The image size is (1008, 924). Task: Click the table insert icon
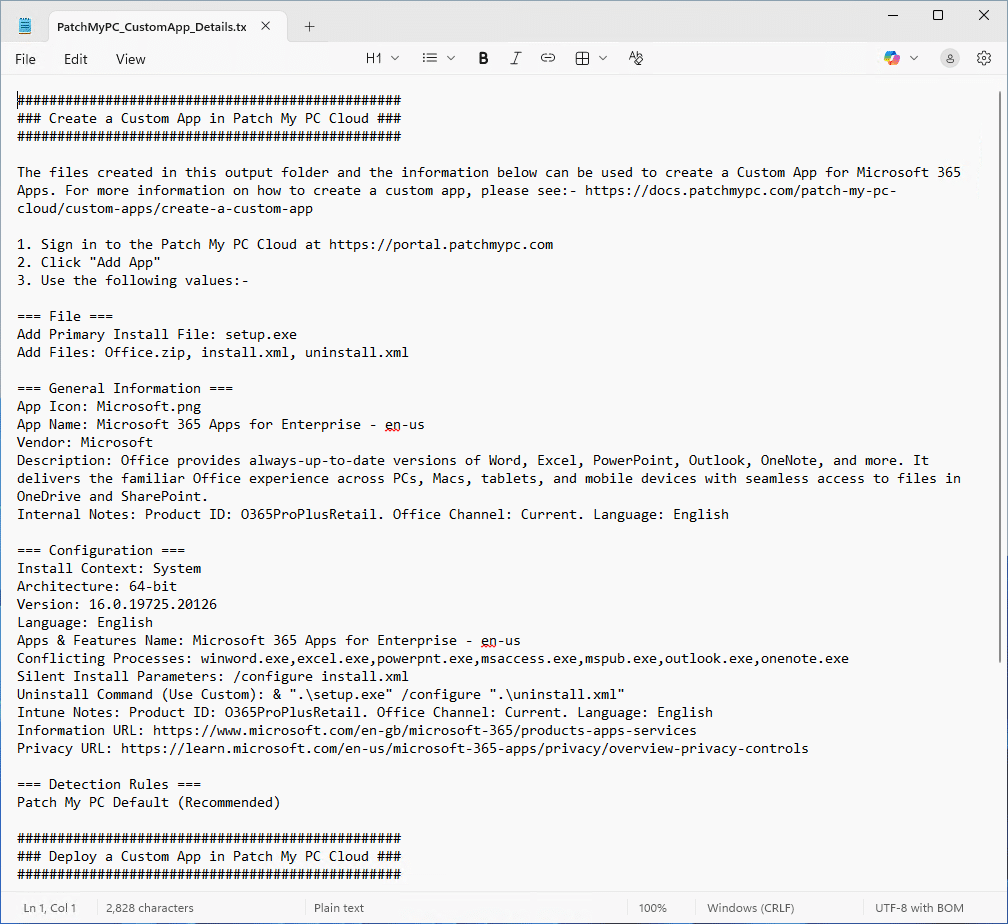tap(583, 59)
